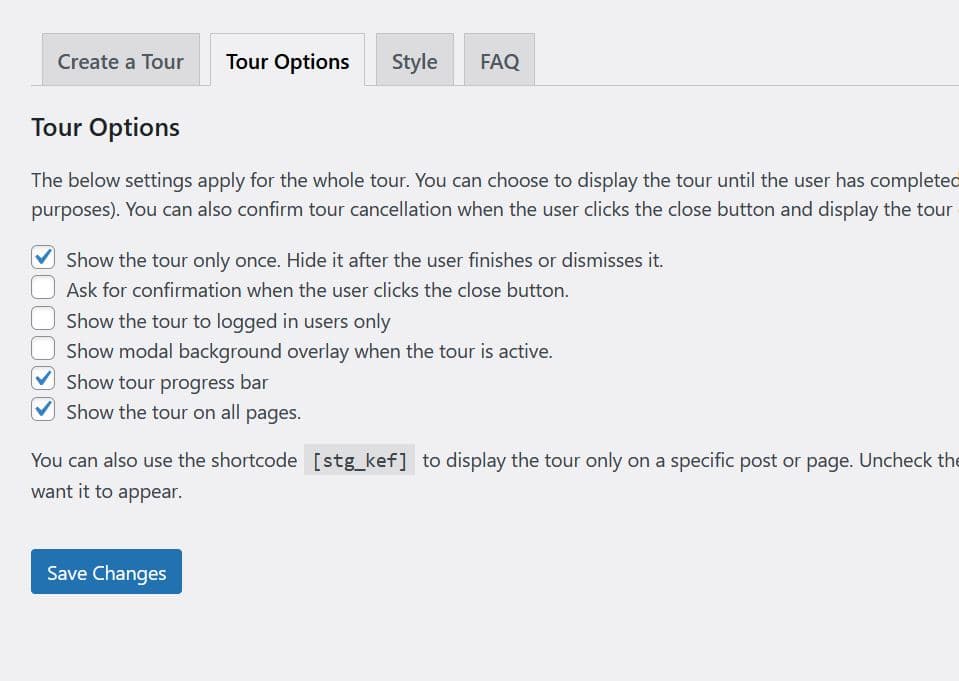The width and height of the screenshot is (959, 681).
Task: Click the "Show tour progress bar" label text
Action: (x=167, y=382)
